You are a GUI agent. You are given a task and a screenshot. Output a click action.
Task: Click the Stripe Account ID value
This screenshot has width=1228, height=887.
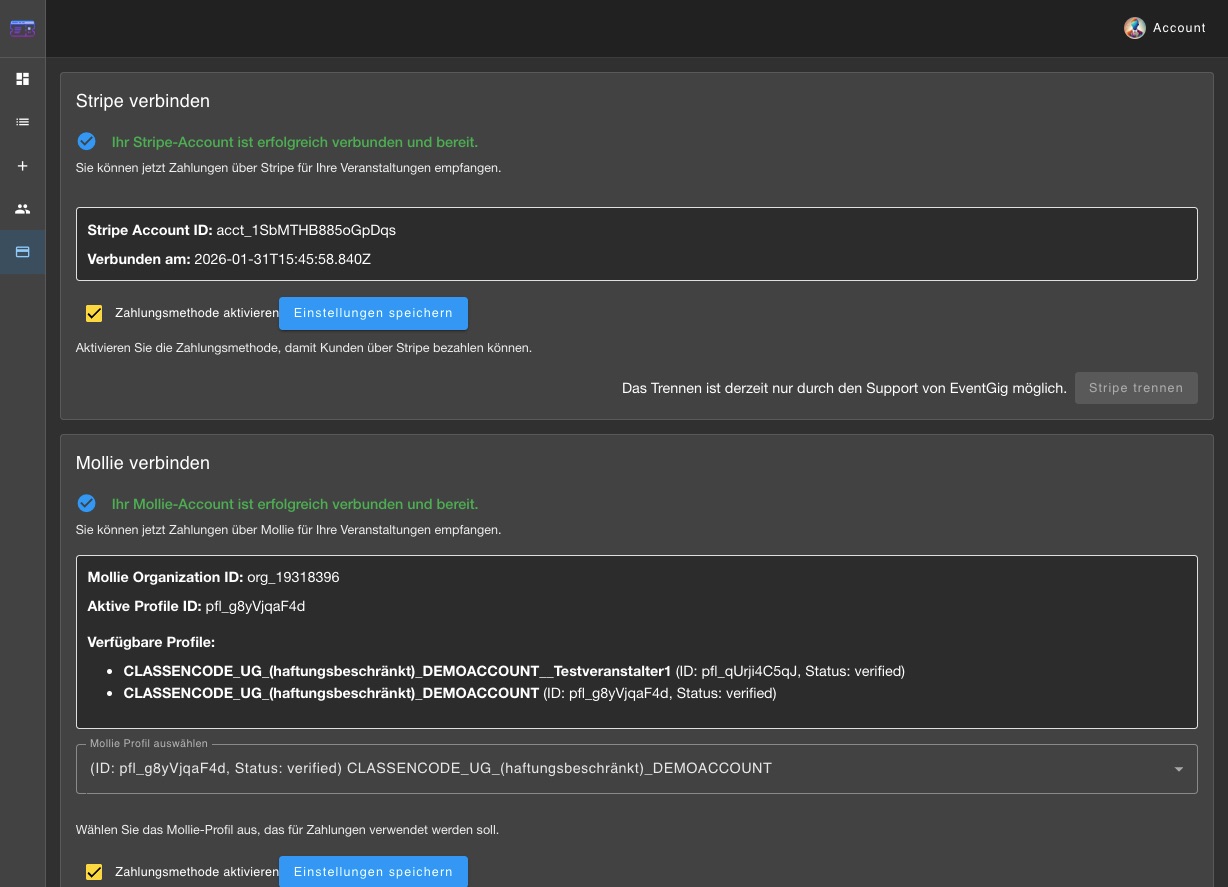tap(306, 230)
